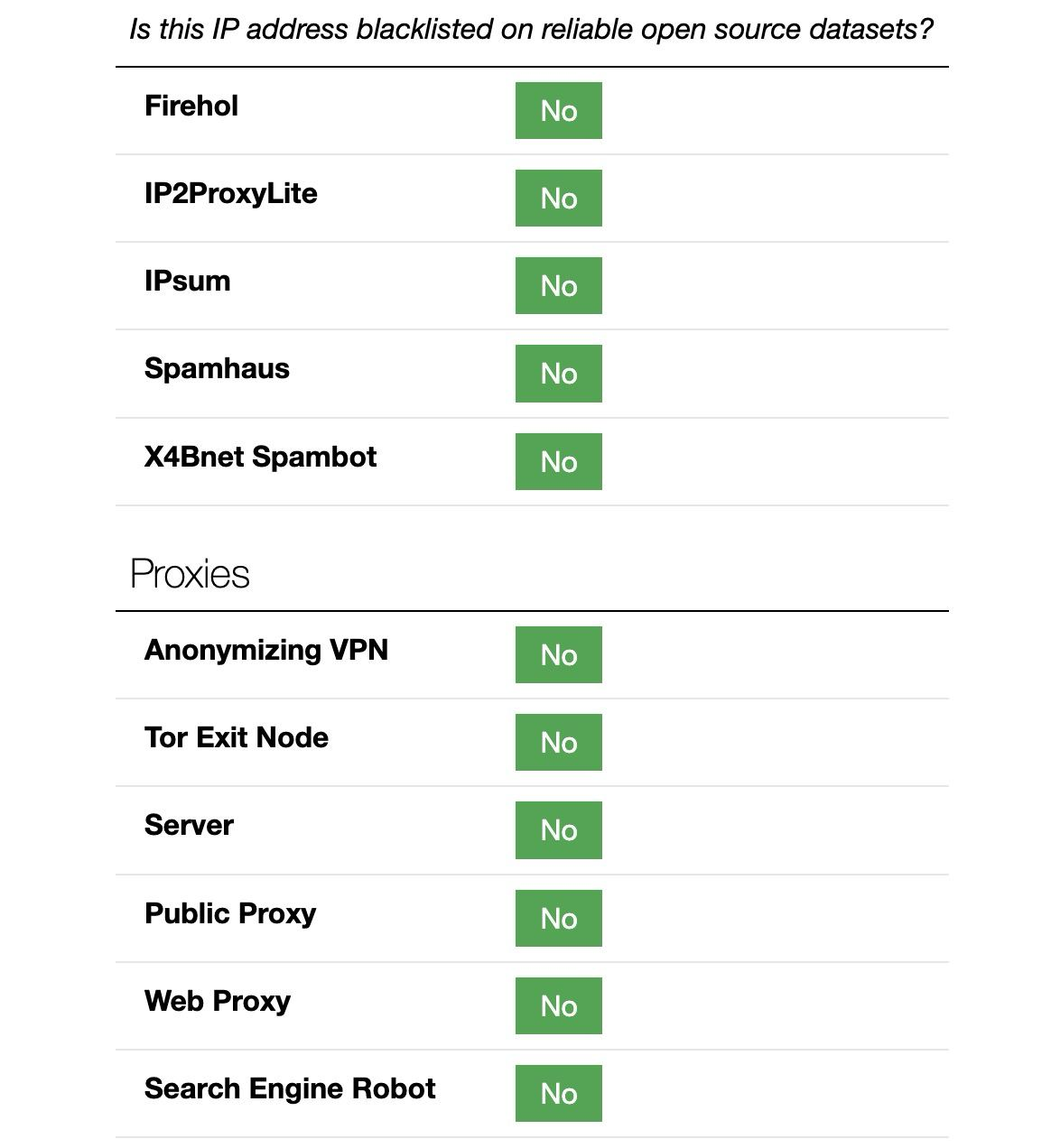Click the Anonymizing VPN 'No' badge
Image resolution: width=1051 pixels, height=1148 pixels.
point(558,655)
